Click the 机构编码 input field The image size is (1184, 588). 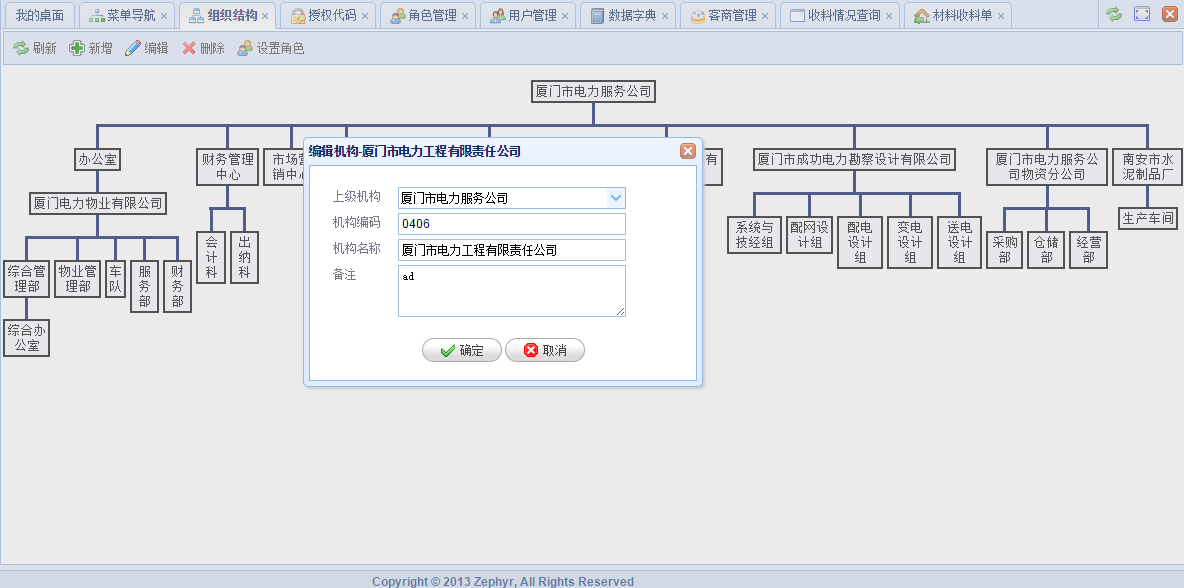coord(512,224)
